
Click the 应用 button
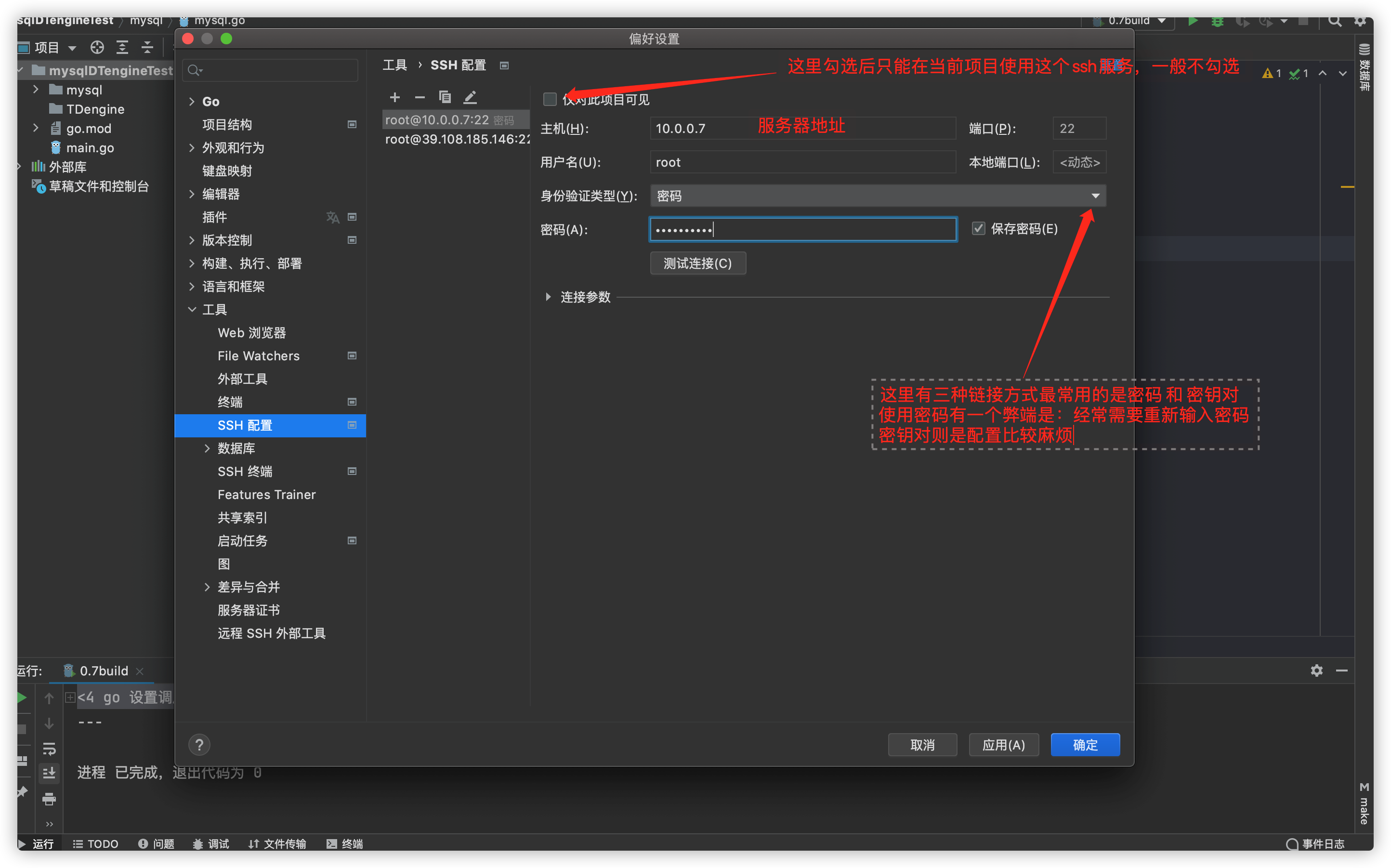click(x=1003, y=745)
